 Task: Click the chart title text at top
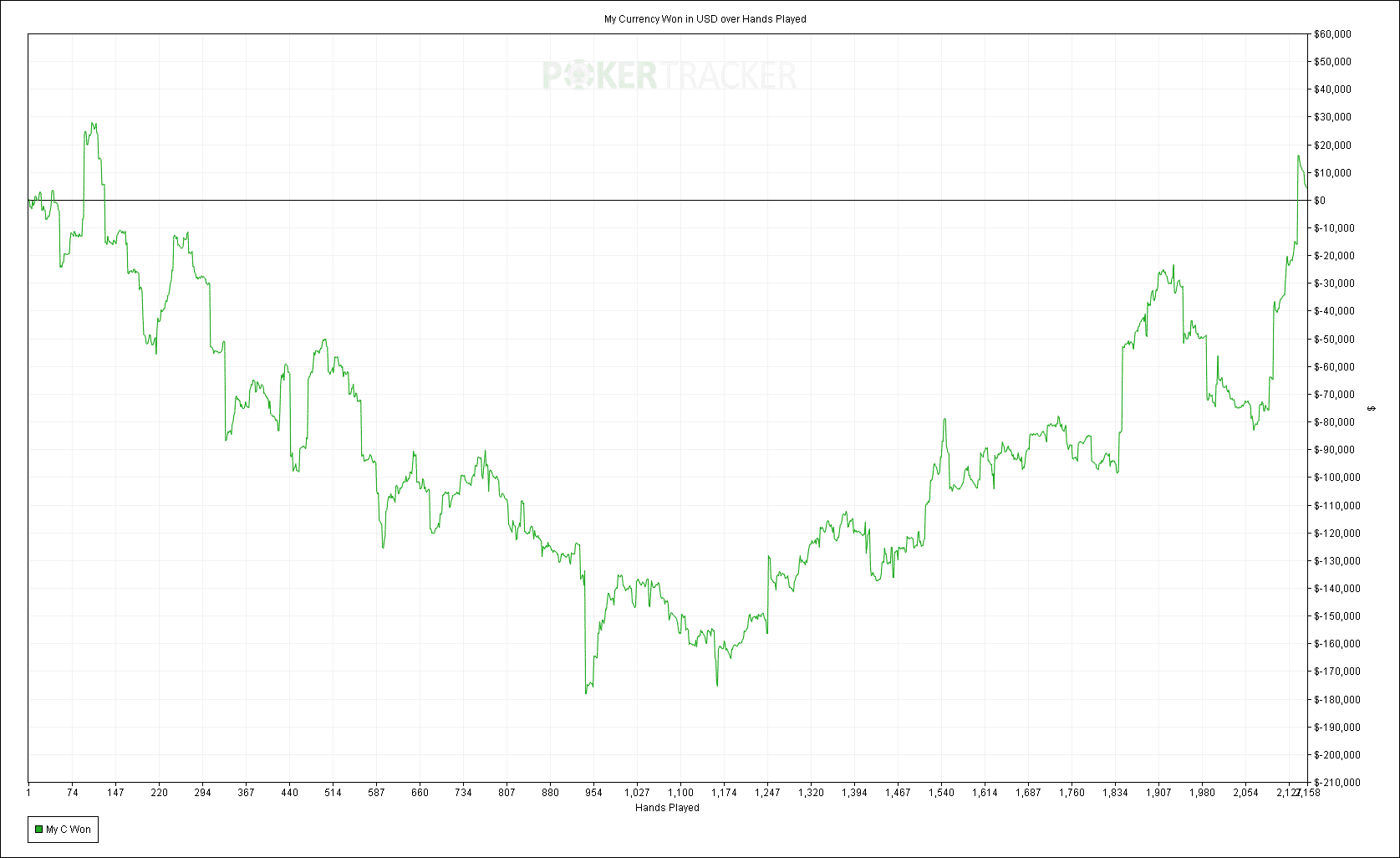(x=705, y=18)
